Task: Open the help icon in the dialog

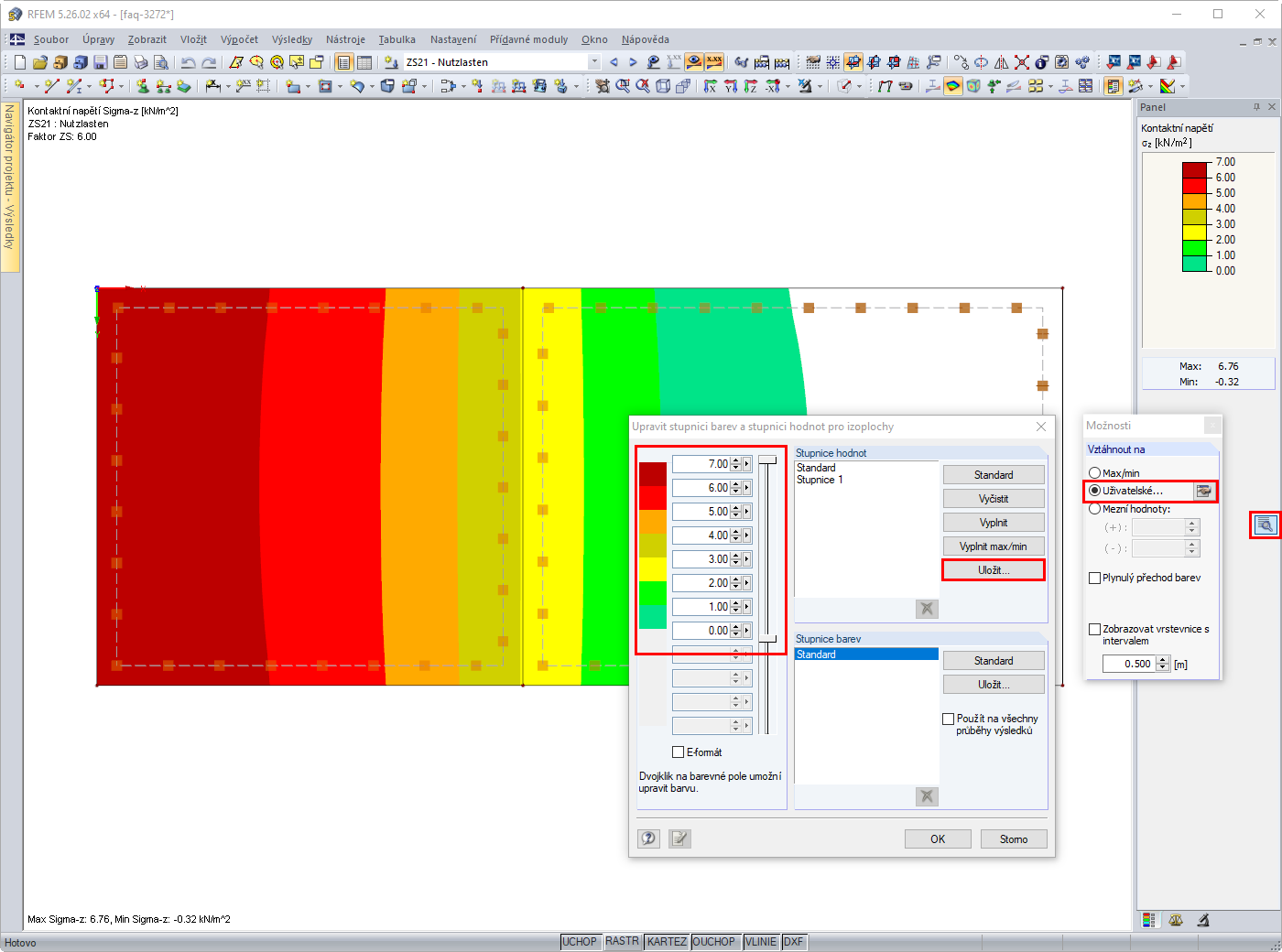Action: 649,838
